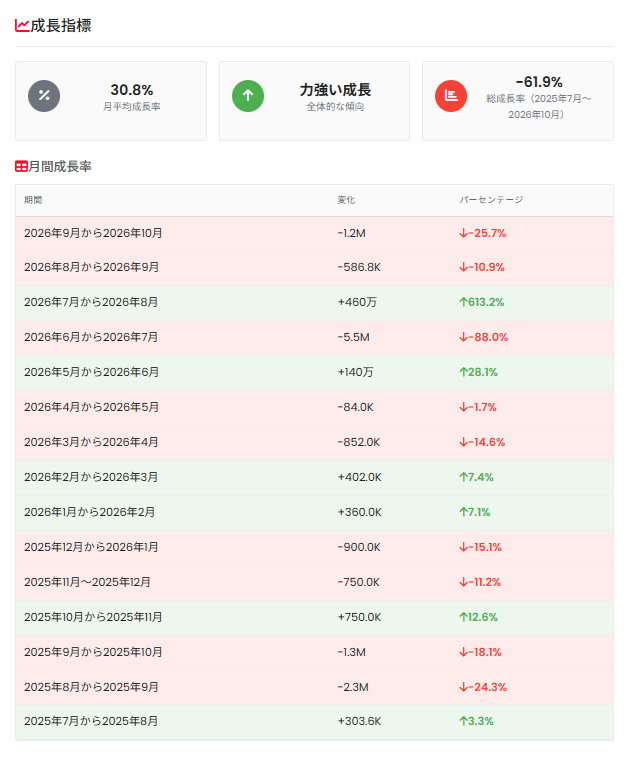Select row 2025年9月から2025年10月
628x769 pixels.
tap(314, 653)
